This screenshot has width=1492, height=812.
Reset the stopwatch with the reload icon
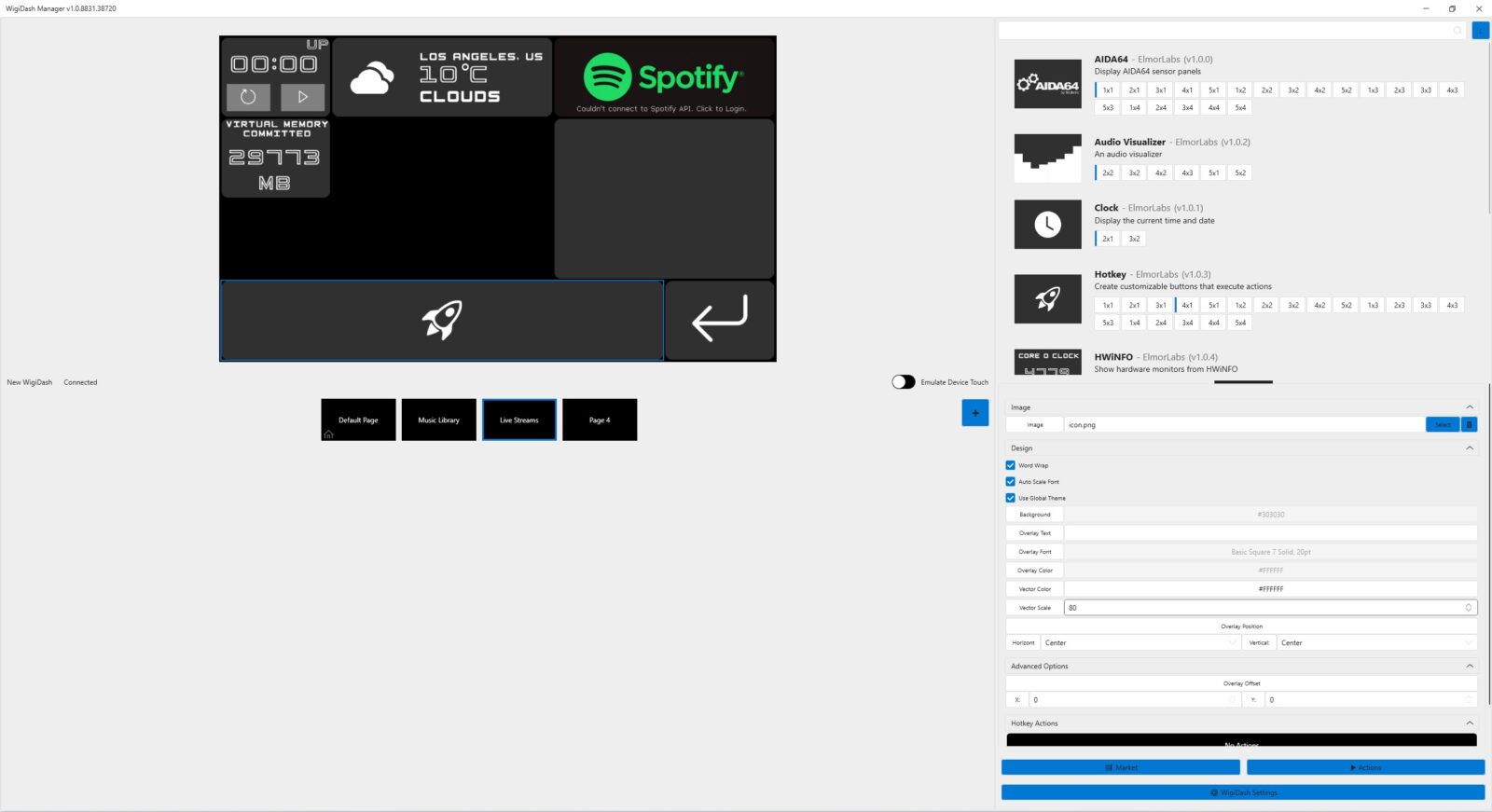(x=248, y=97)
